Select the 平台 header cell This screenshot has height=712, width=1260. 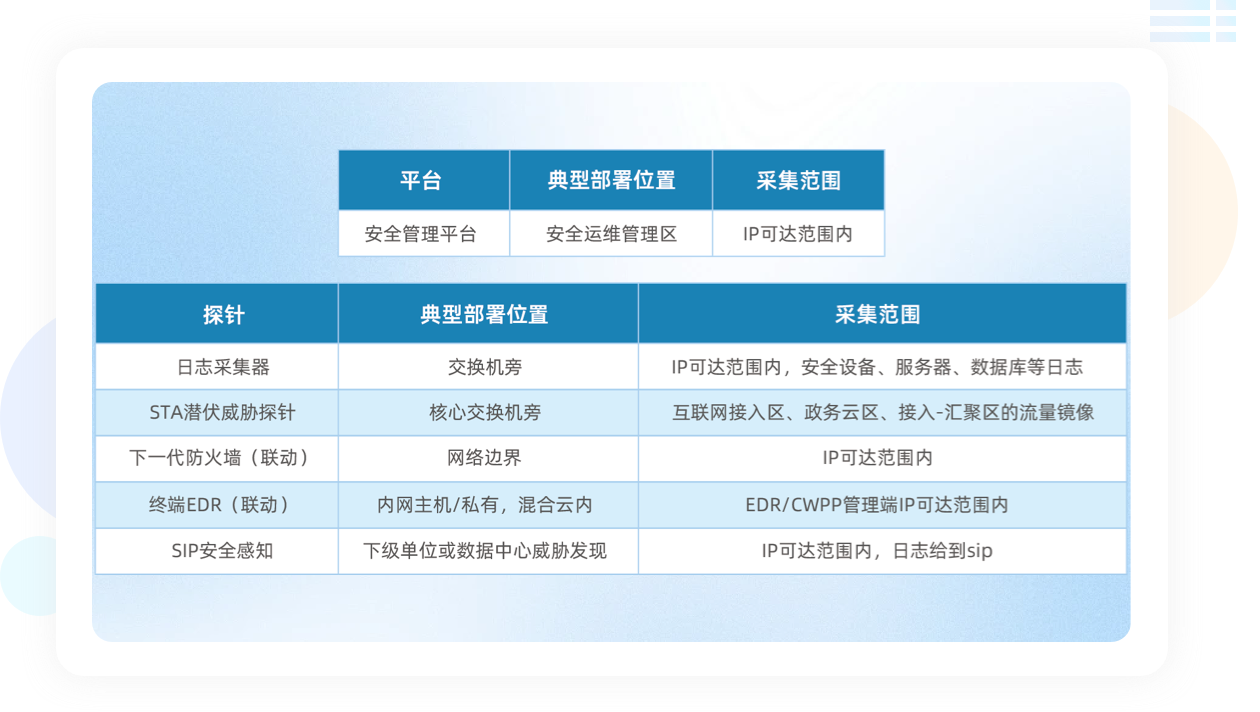pyautogui.click(x=423, y=181)
